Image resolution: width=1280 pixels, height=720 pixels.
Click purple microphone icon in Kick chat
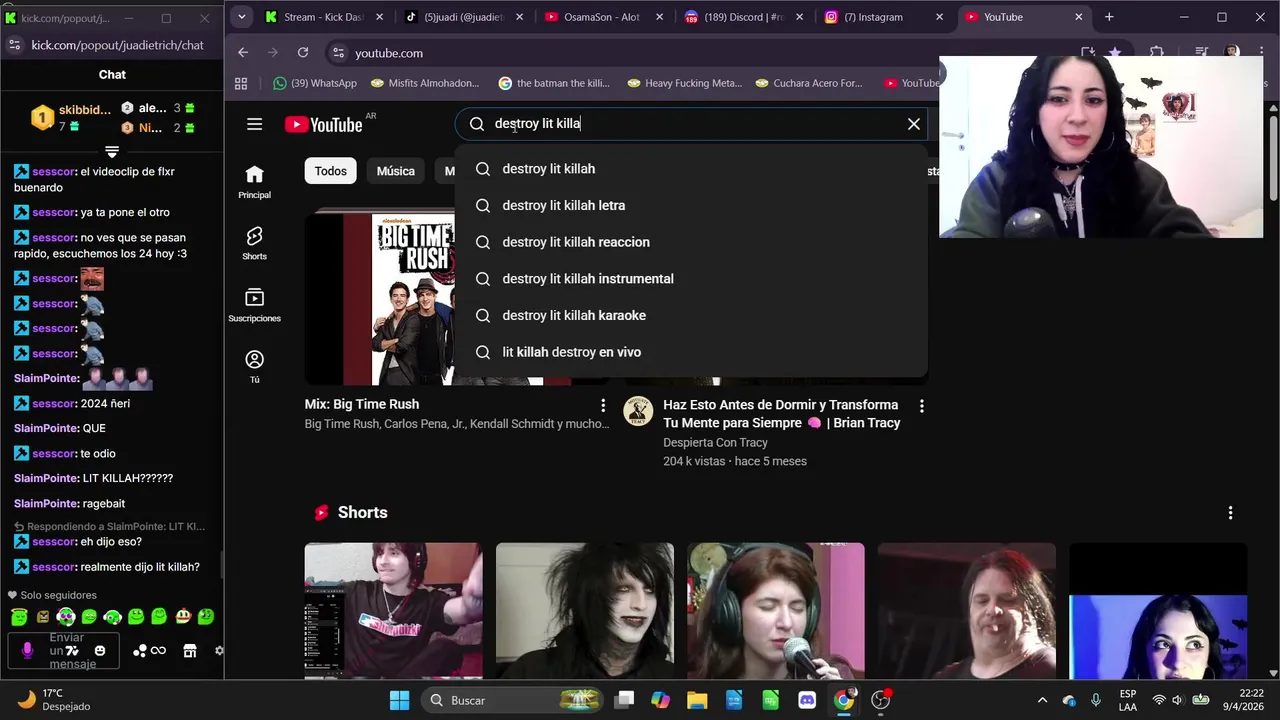click(27, 651)
